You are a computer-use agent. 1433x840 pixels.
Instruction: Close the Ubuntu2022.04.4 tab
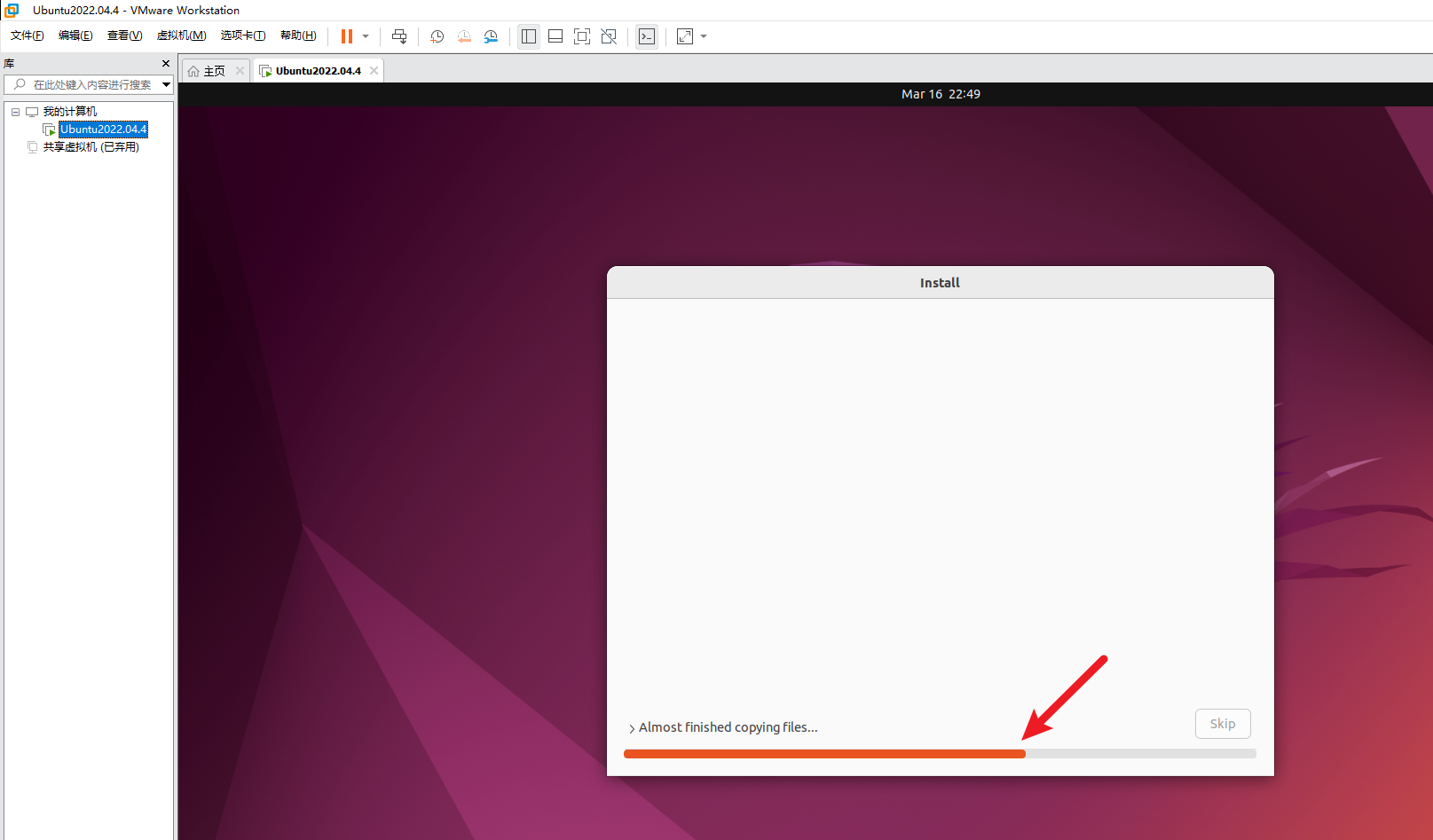(x=374, y=71)
